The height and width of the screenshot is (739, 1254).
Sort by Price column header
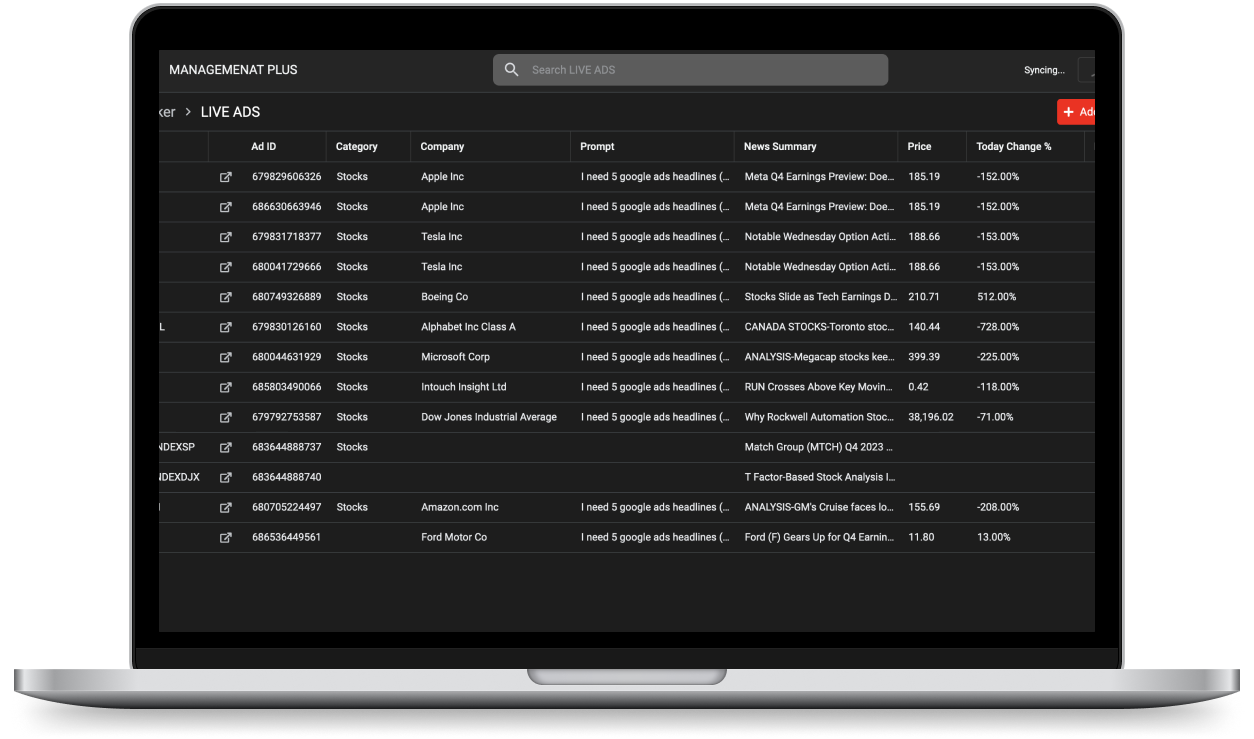click(919, 146)
